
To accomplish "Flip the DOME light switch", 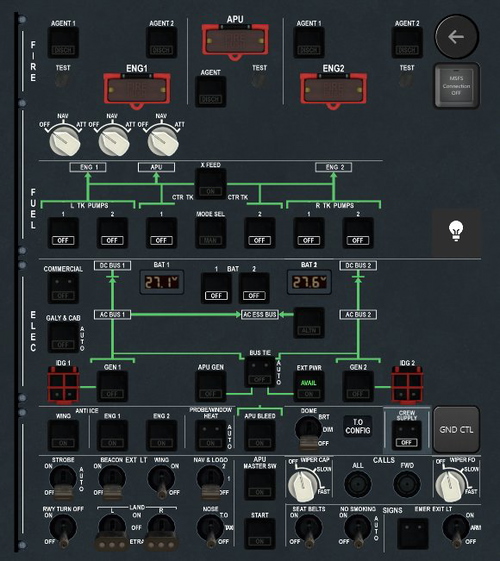I will 308,433.
